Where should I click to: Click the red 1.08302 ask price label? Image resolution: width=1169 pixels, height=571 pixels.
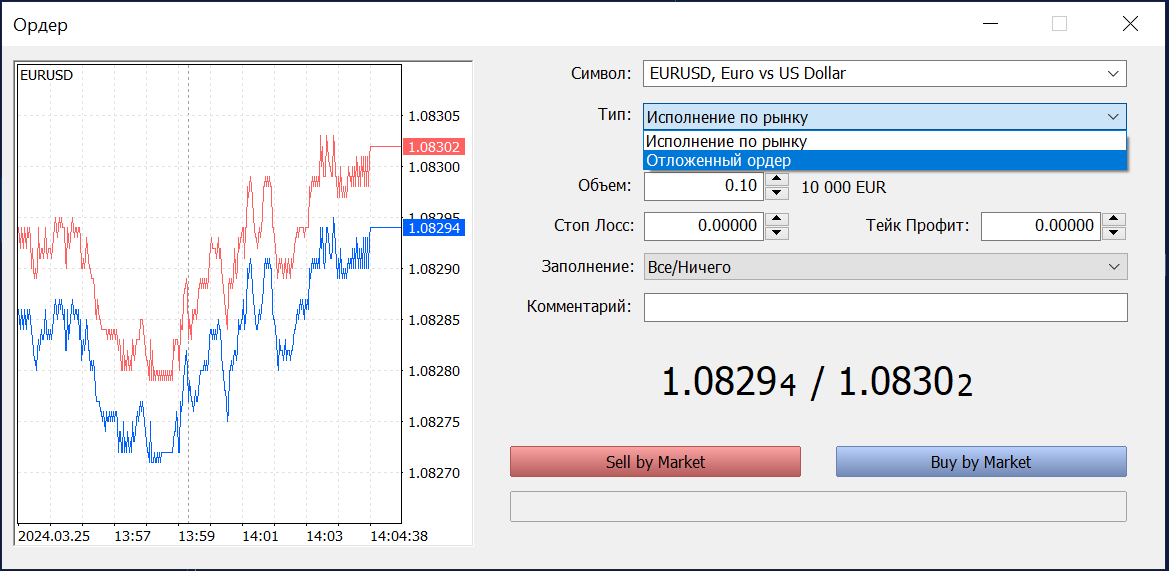pos(434,147)
